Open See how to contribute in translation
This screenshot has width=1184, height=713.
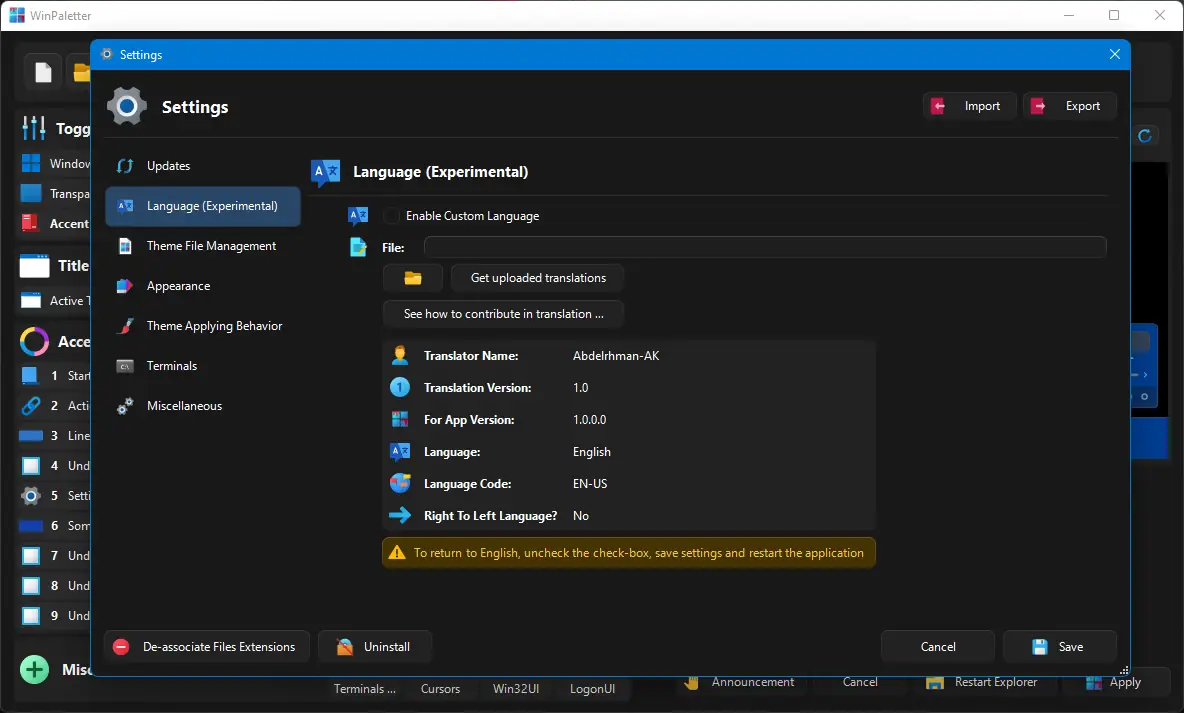503,313
